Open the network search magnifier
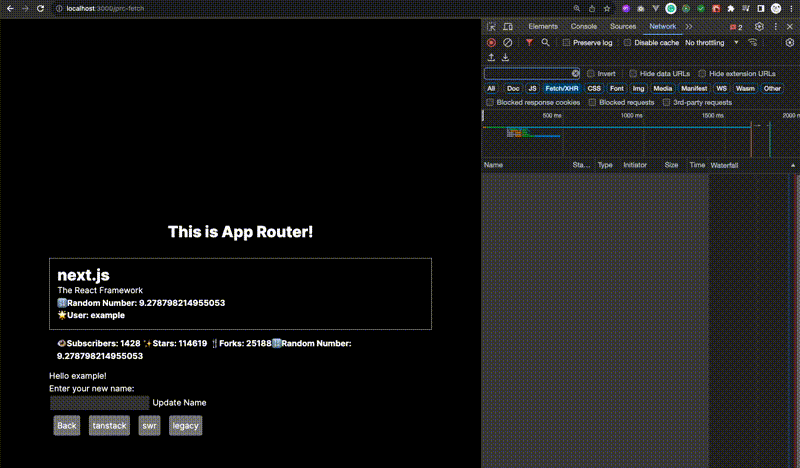Screen dimensions: 800x468 tap(545, 43)
